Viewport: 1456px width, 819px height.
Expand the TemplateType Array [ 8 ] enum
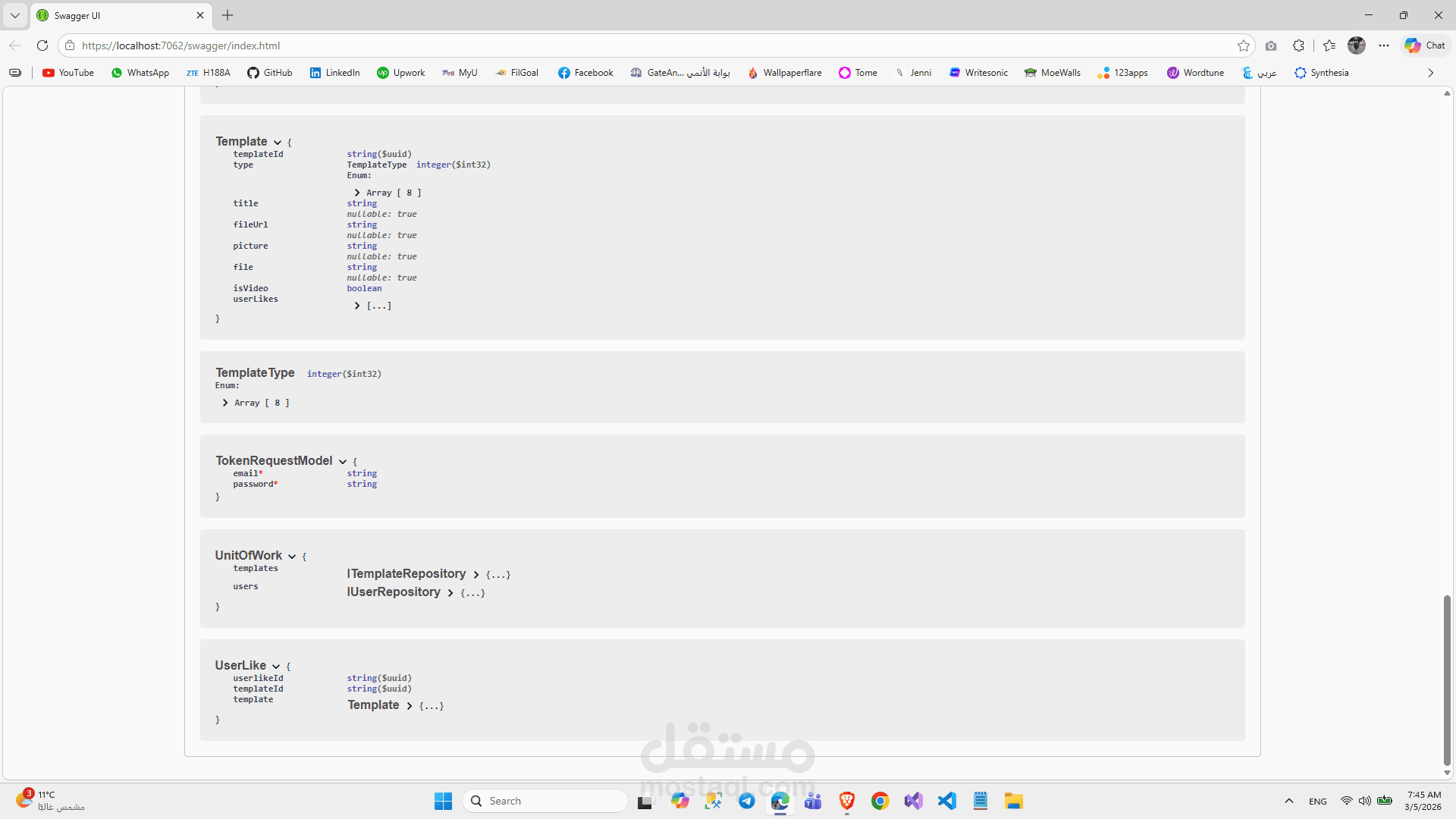click(x=225, y=403)
